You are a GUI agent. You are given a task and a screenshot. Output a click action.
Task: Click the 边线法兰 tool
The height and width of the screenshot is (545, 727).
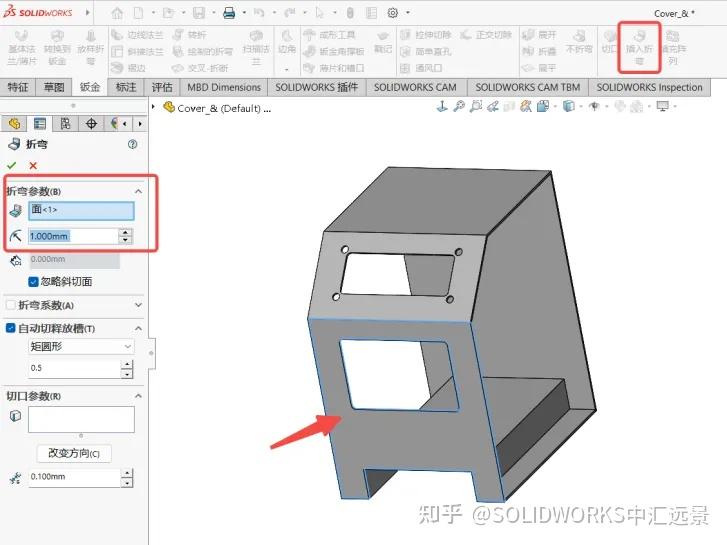click(138, 35)
